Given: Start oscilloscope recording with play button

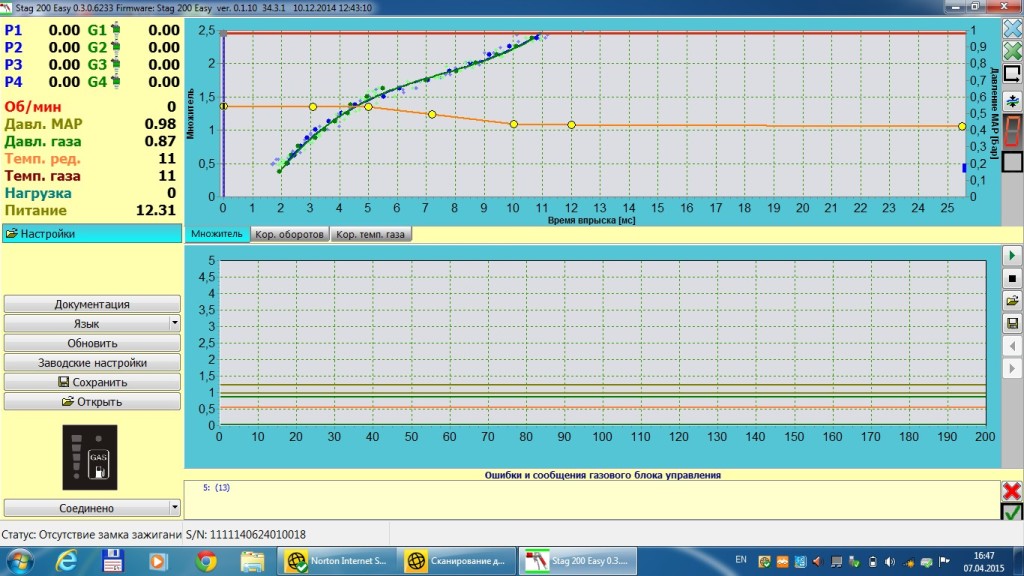Looking at the screenshot, I should click(1012, 256).
